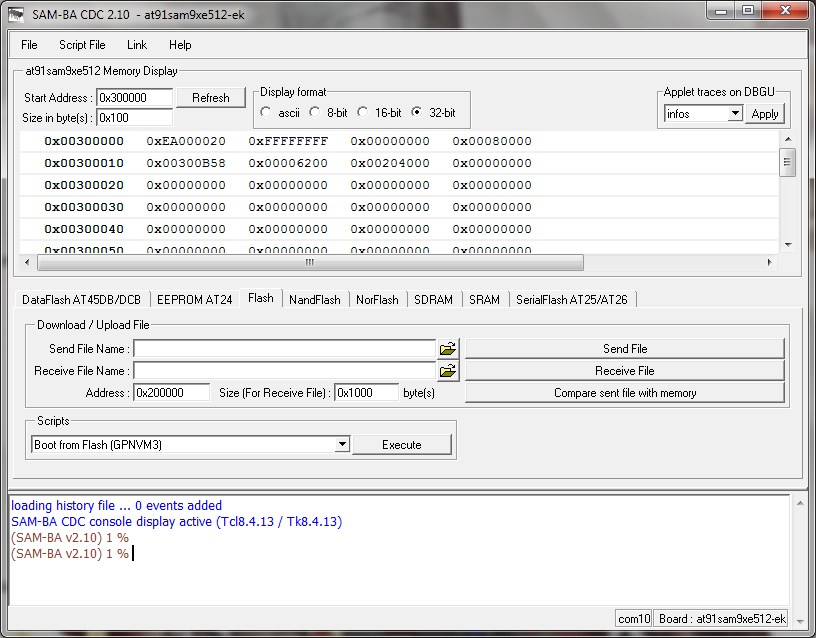Expand the Boot from Flash scripts dropdown

point(342,444)
